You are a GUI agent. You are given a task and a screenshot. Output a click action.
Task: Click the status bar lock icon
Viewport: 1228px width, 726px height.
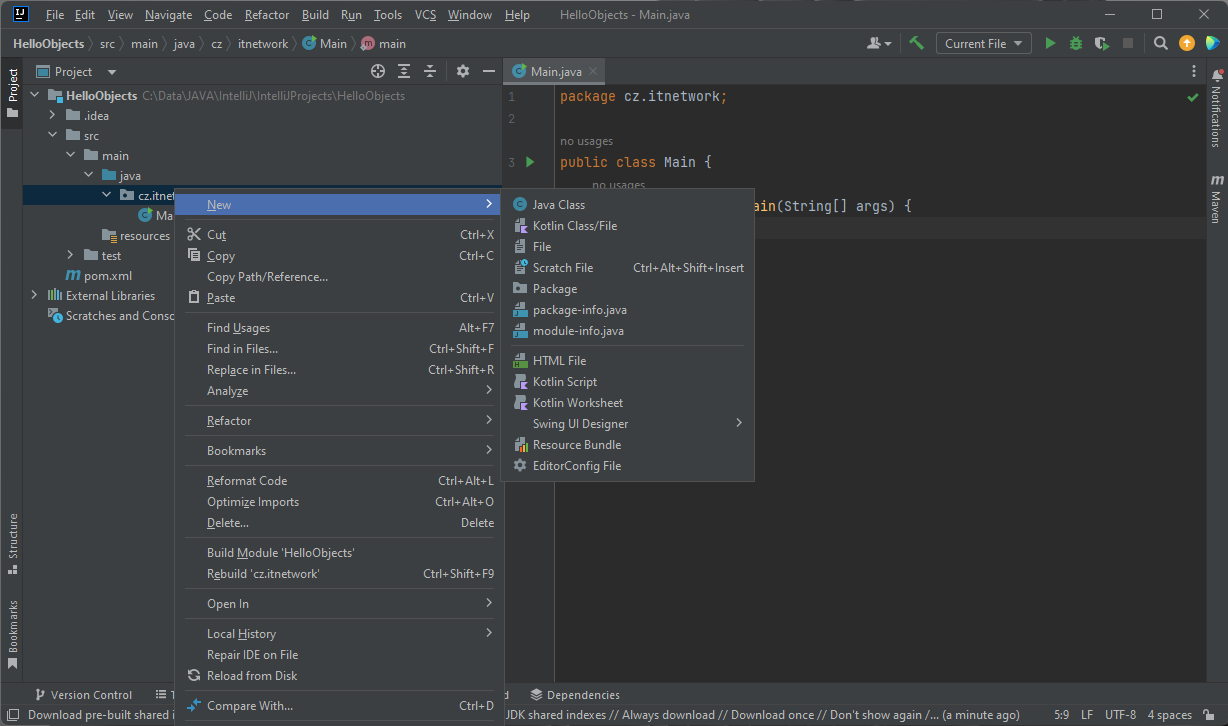click(1209, 715)
